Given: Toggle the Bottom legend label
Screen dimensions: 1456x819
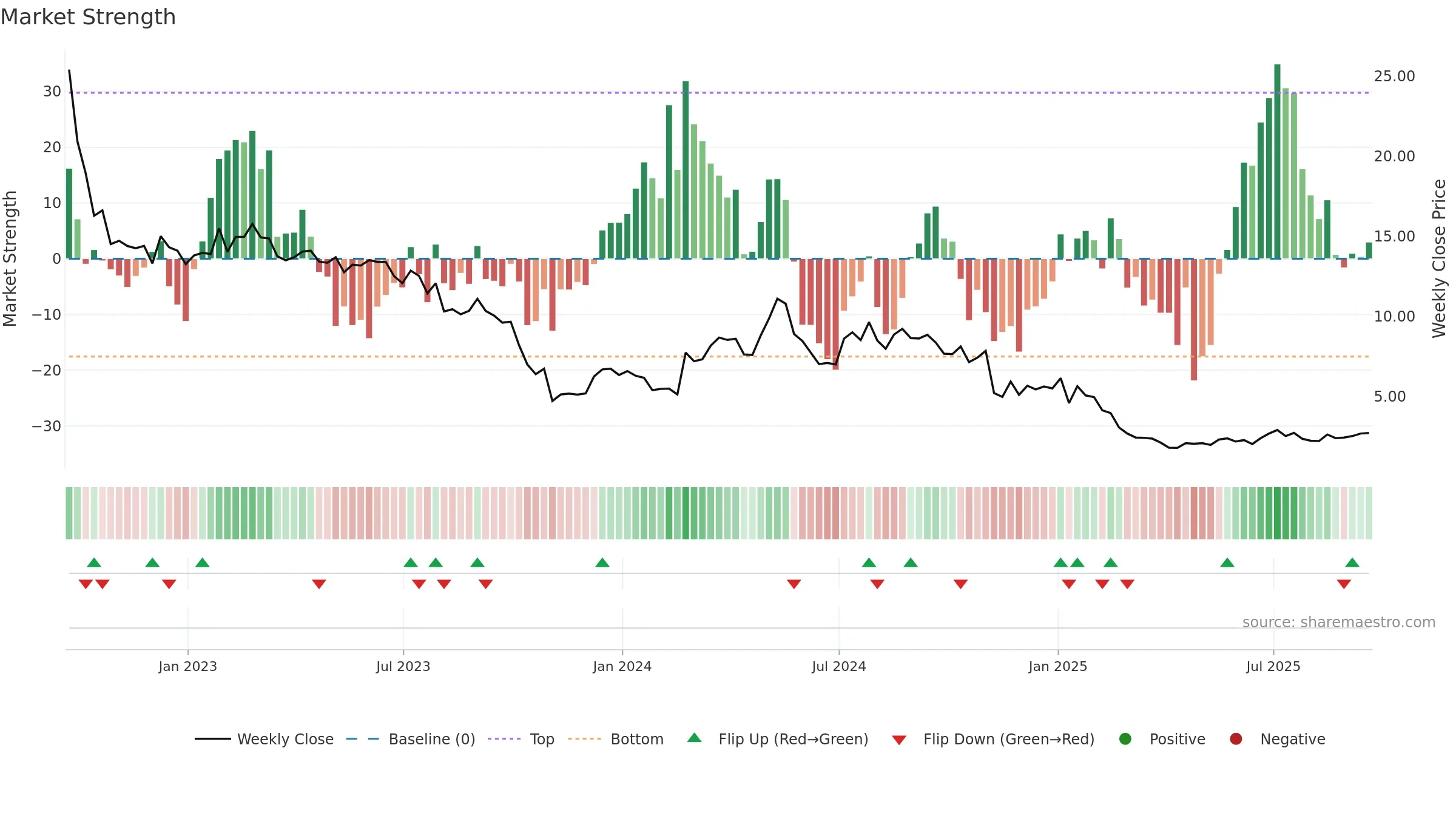Looking at the screenshot, I should pos(637,739).
